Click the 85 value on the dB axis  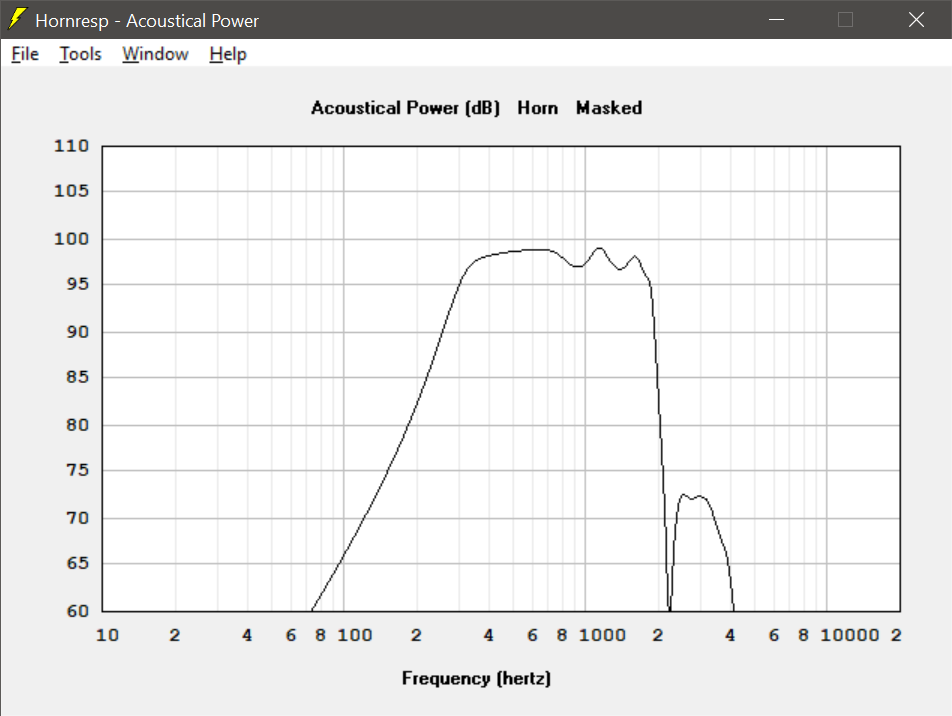78,377
